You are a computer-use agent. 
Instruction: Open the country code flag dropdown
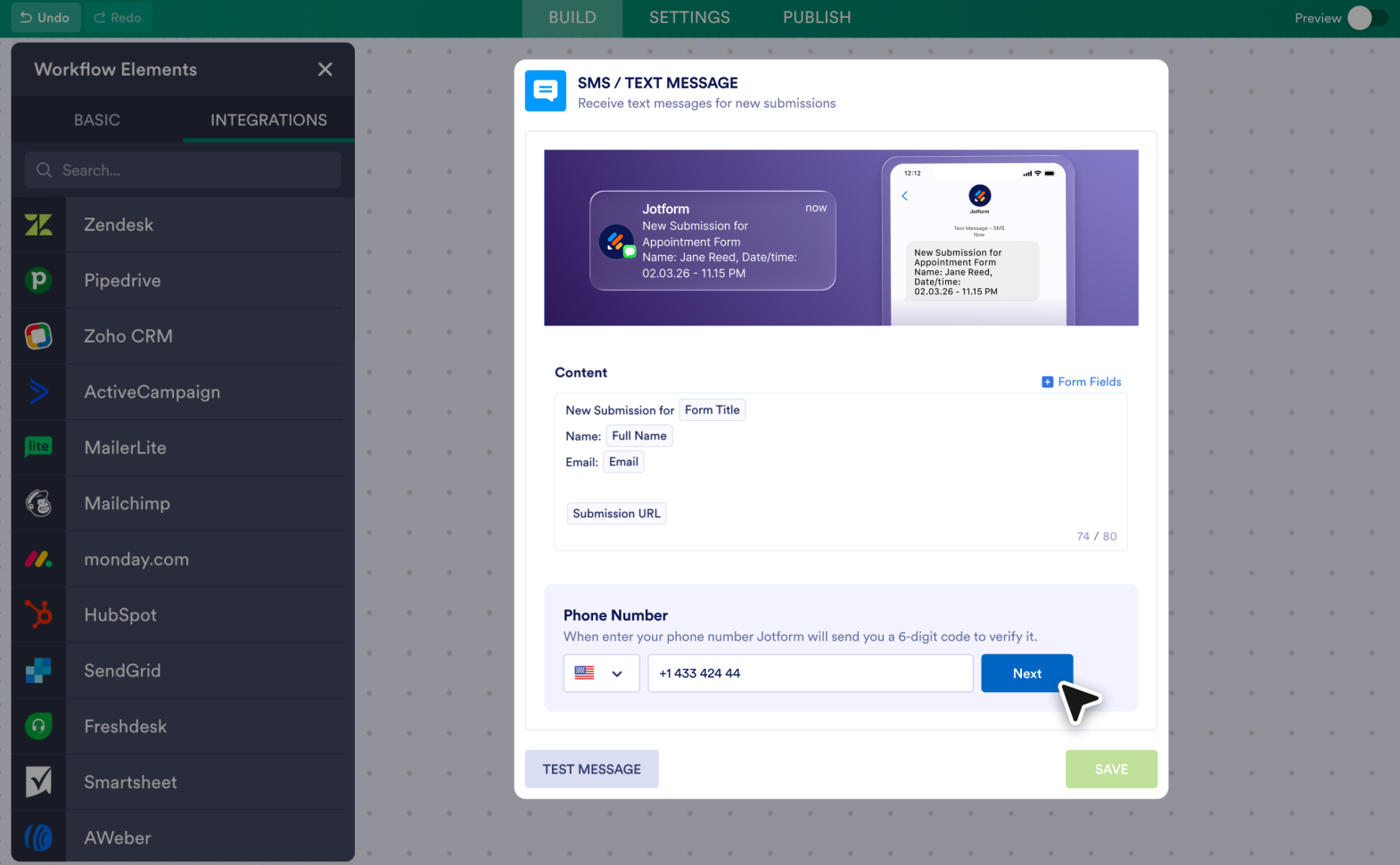point(601,673)
